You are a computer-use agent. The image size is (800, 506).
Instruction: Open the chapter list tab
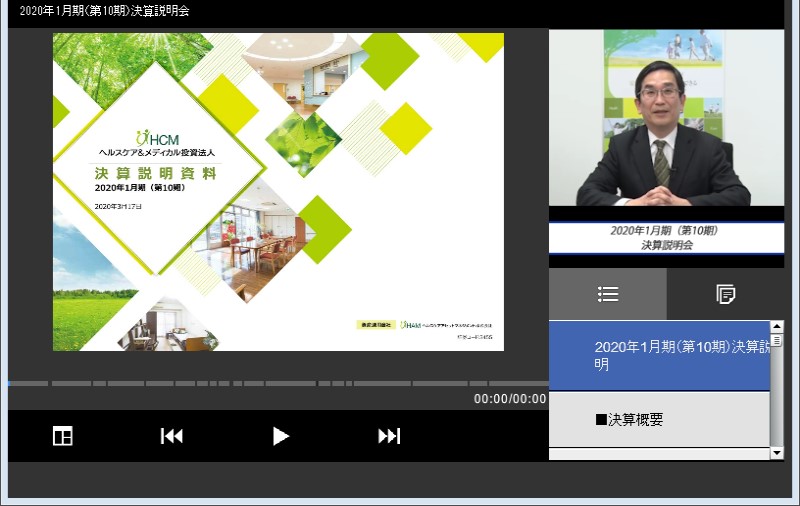pyautogui.click(x=608, y=294)
